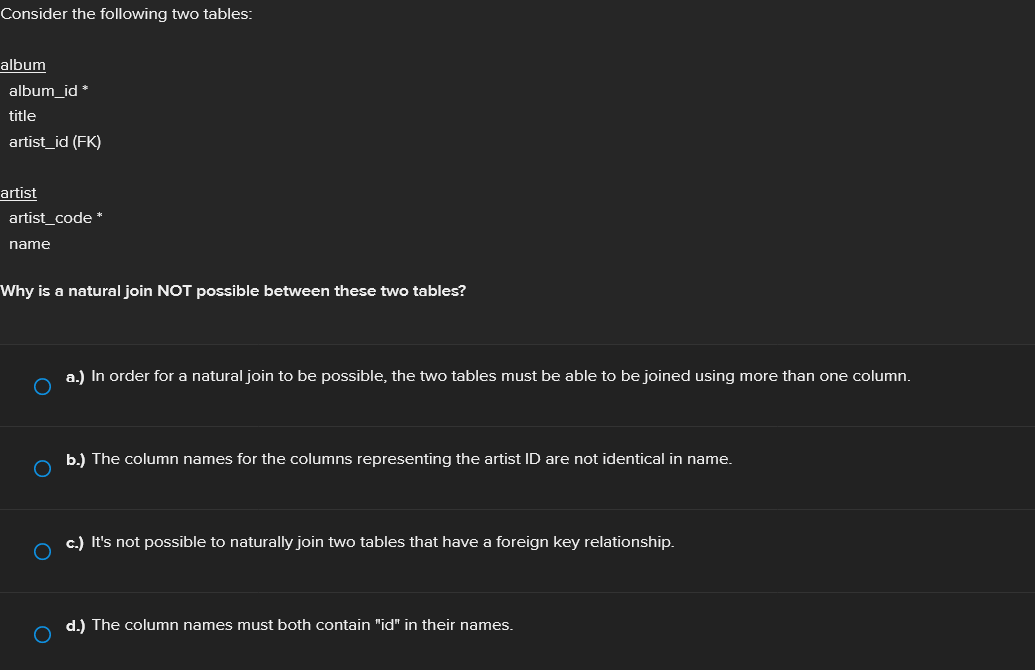
Task: Select radio button for answer a
Action: [x=41, y=386]
